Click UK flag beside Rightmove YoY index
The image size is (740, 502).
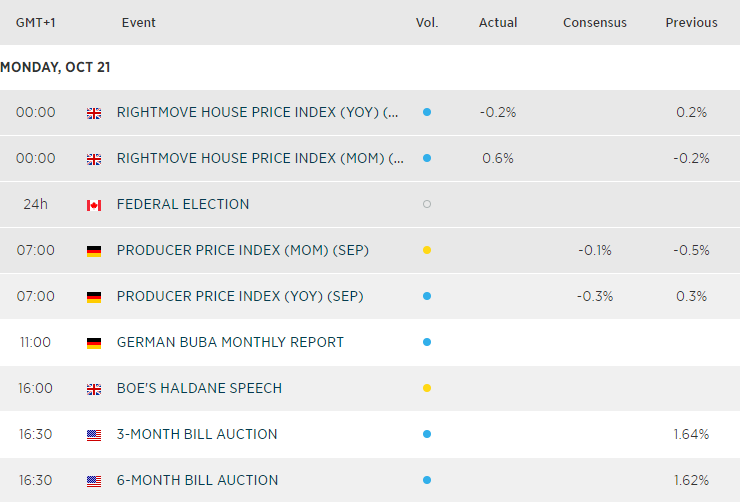tap(94, 113)
